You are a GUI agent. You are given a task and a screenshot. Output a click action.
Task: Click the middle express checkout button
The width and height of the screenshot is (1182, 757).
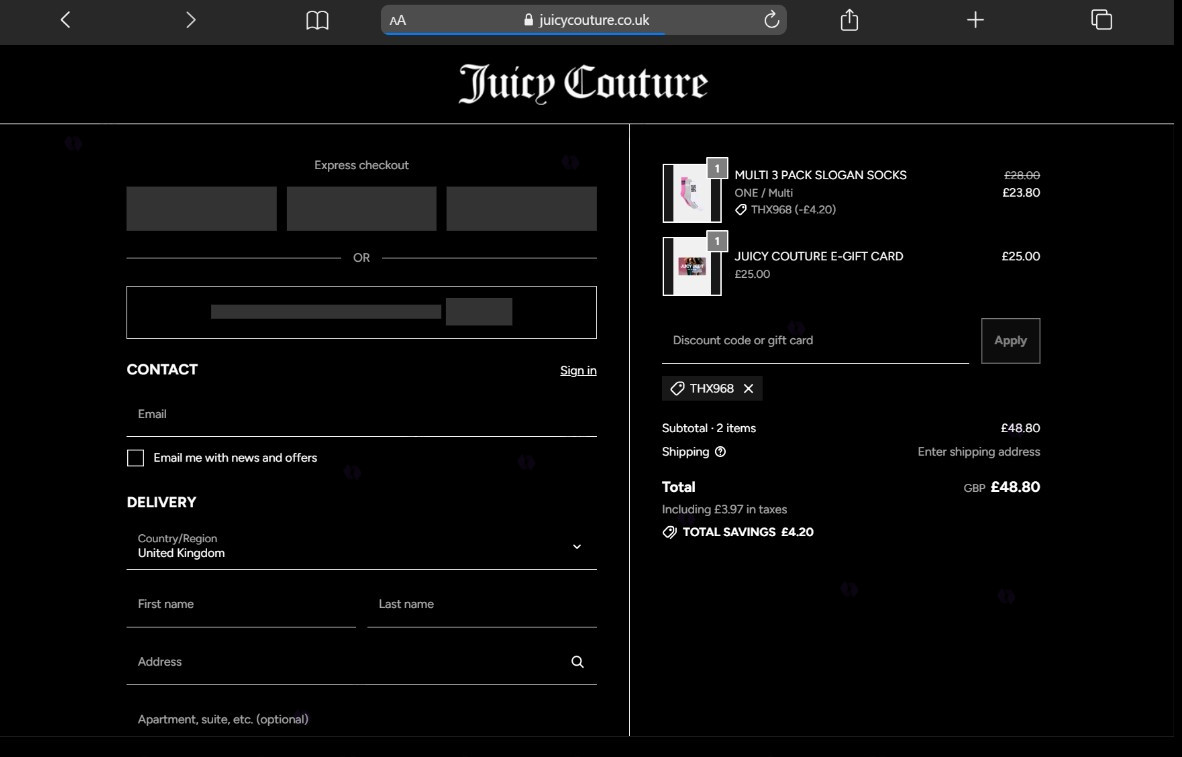pyautogui.click(x=361, y=209)
